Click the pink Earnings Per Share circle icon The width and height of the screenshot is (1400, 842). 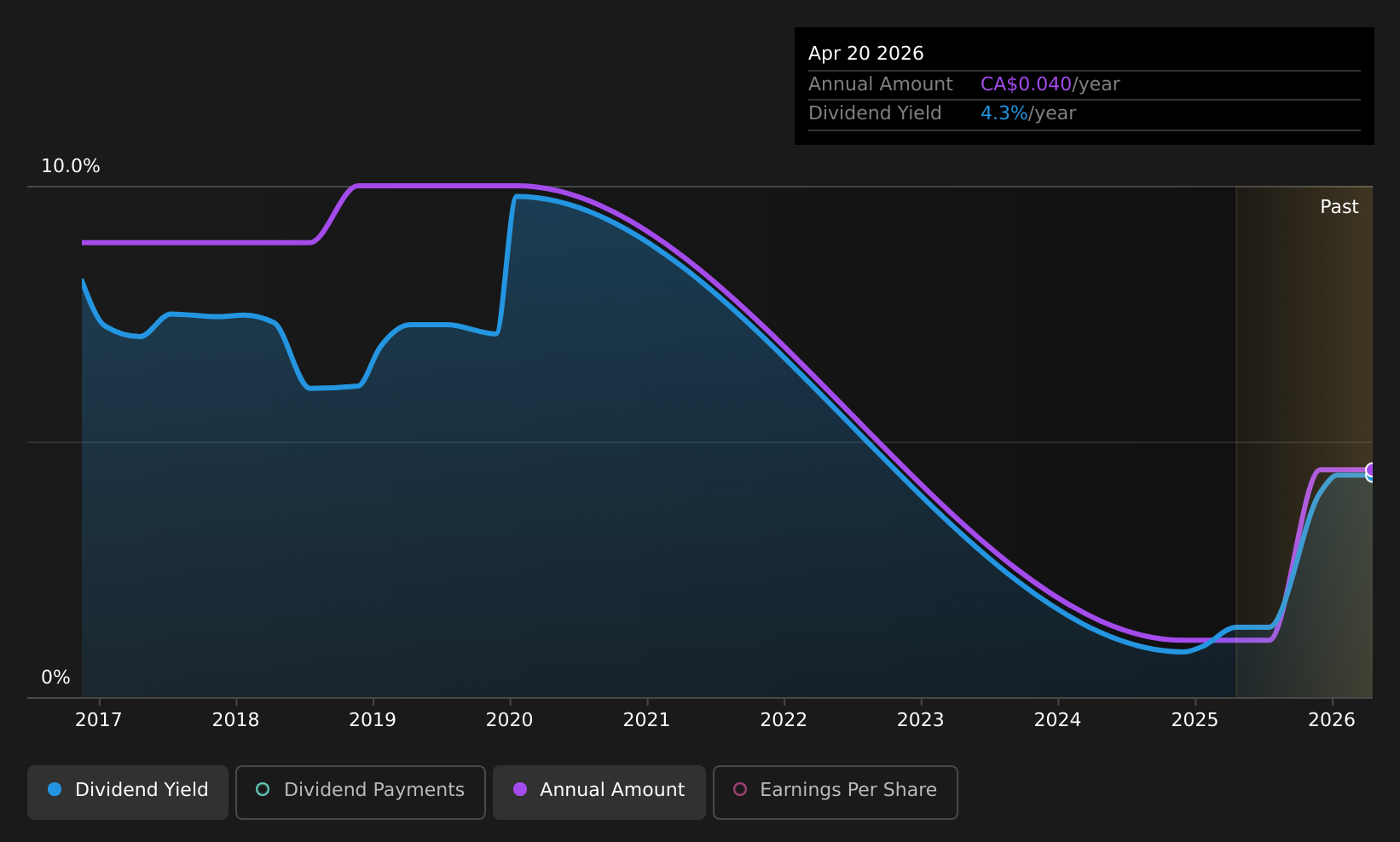click(x=740, y=789)
